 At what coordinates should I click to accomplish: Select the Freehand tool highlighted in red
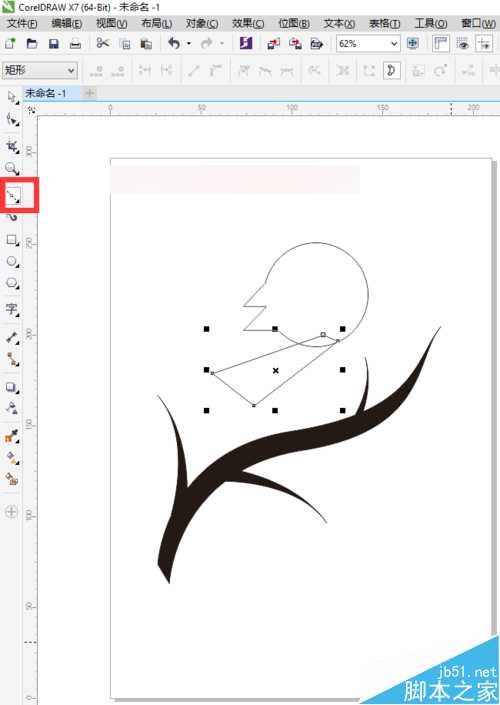point(13,195)
